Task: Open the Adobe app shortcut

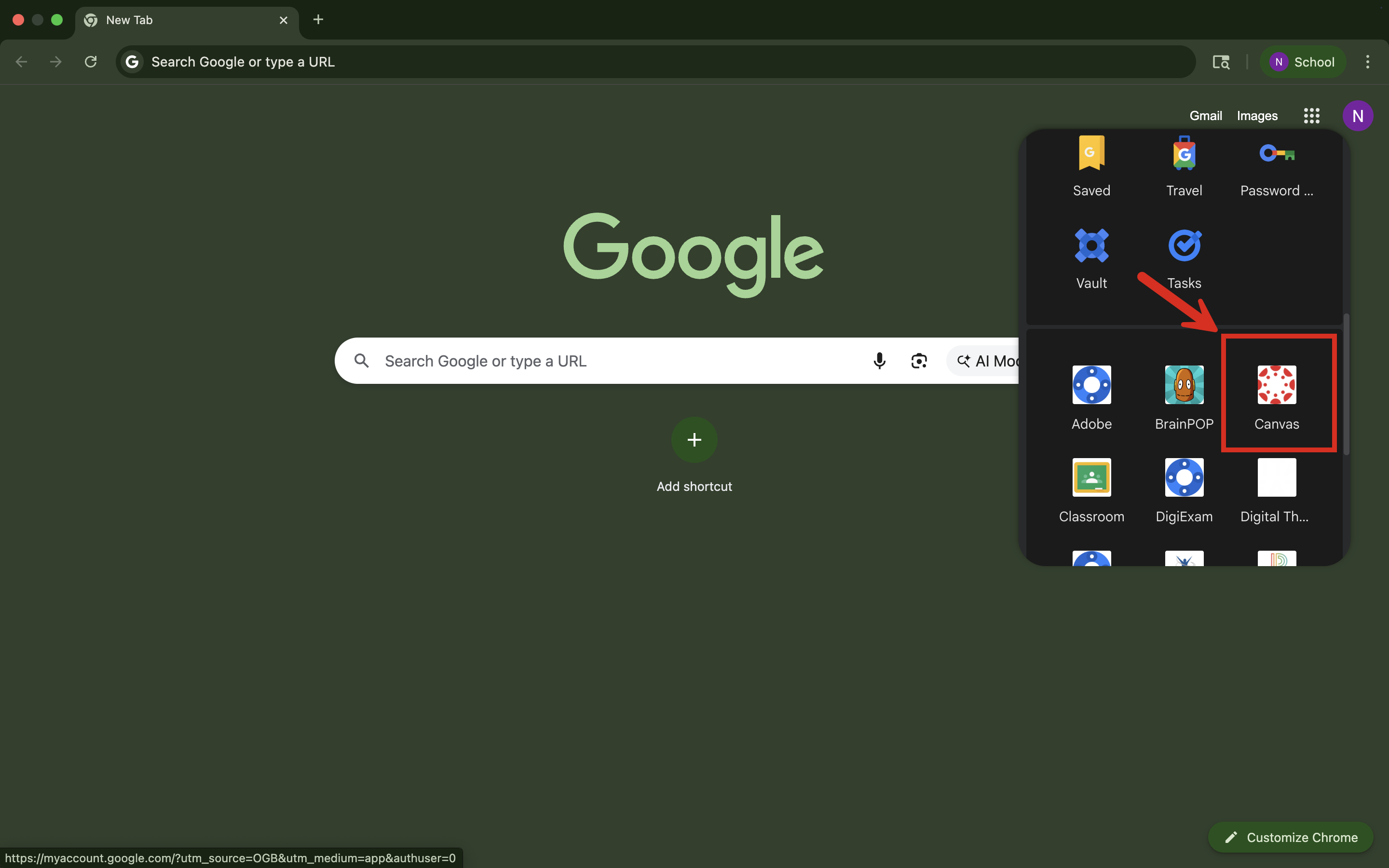Action: [x=1091, y=385]
